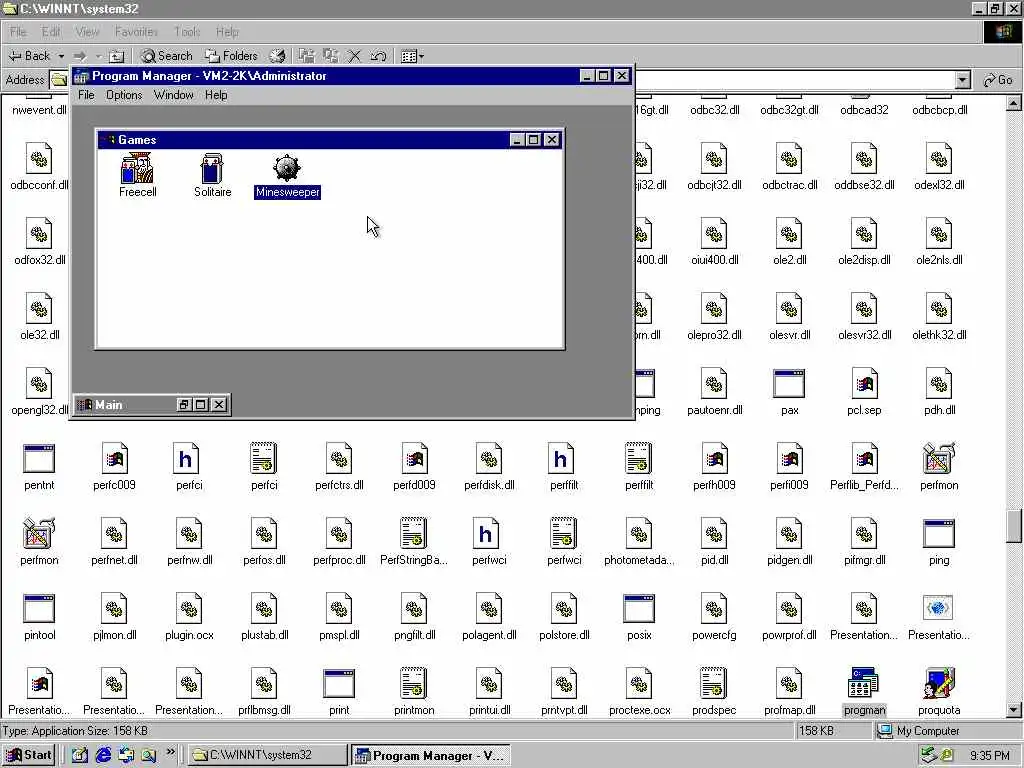The image size is (1024, 768).
Task: Open the Views dropdown button
Action: click(412, 56)
